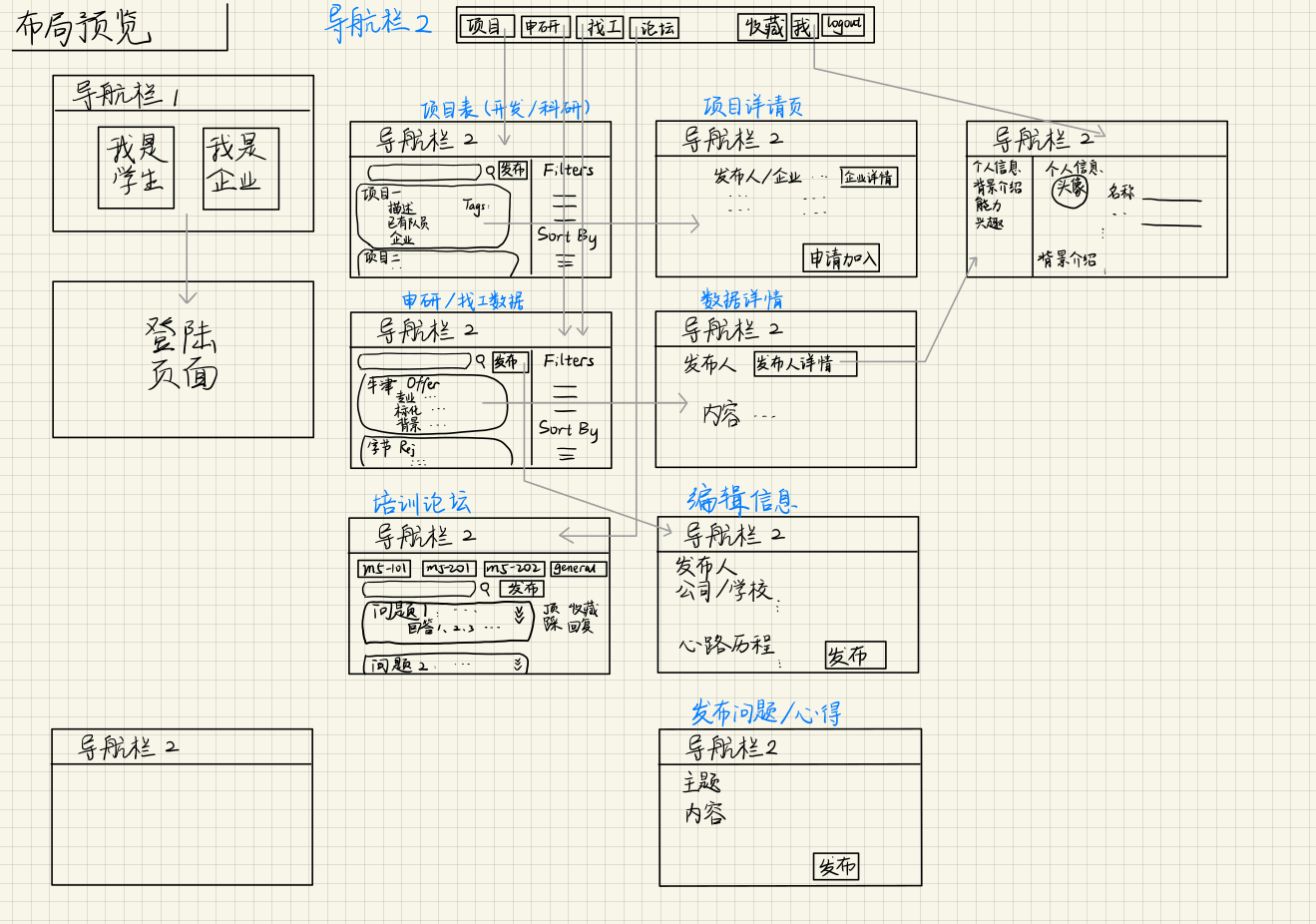This screenshot has height=924, width=1316.
Task: Select the general forum tab
Action: (578, 569)
